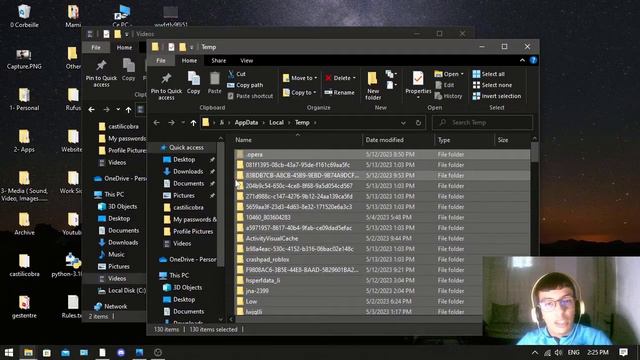The width and height of the screenshot is (640, 360).
Task: Show hidden system tray icons
Action: pyautogui.click(x=535, y=352)
